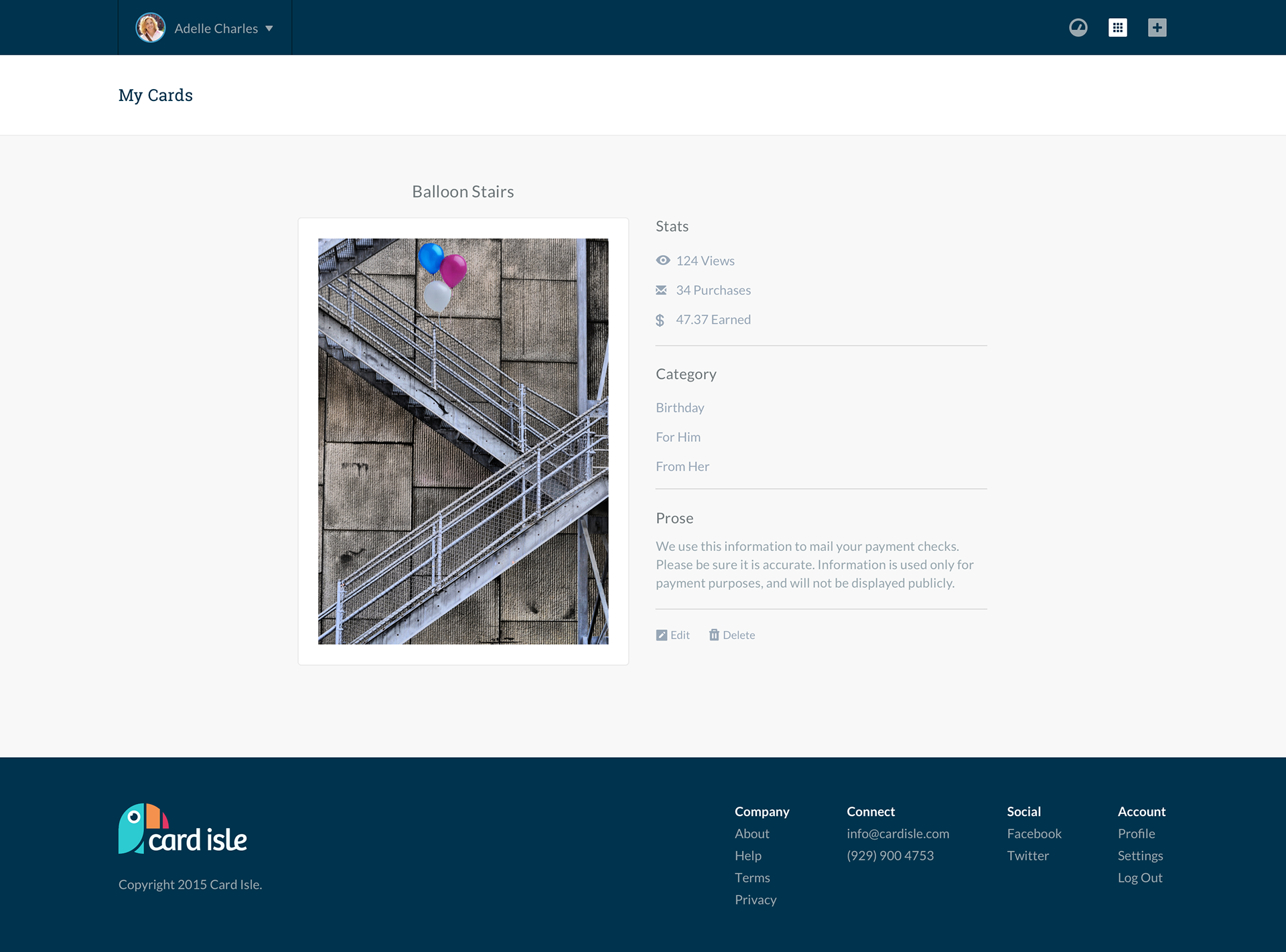Click Log Out in the footer
This screenshot has height=952, width=1286.
pos(1140,878)
